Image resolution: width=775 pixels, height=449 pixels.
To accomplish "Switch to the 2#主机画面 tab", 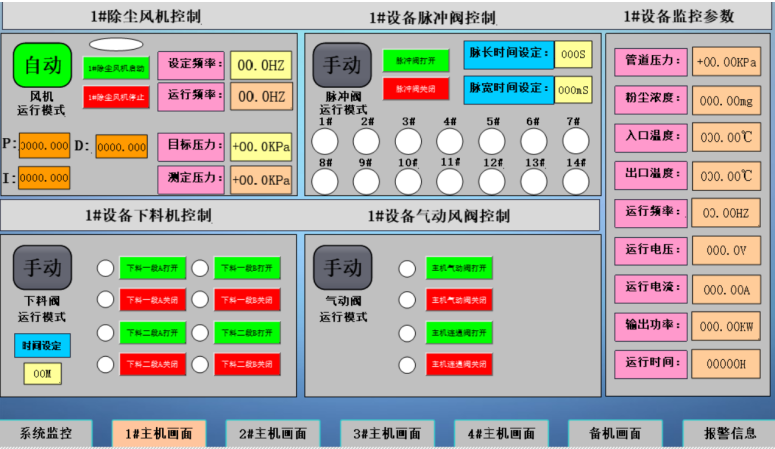I will pyautogui.click(x=273, y=434).
